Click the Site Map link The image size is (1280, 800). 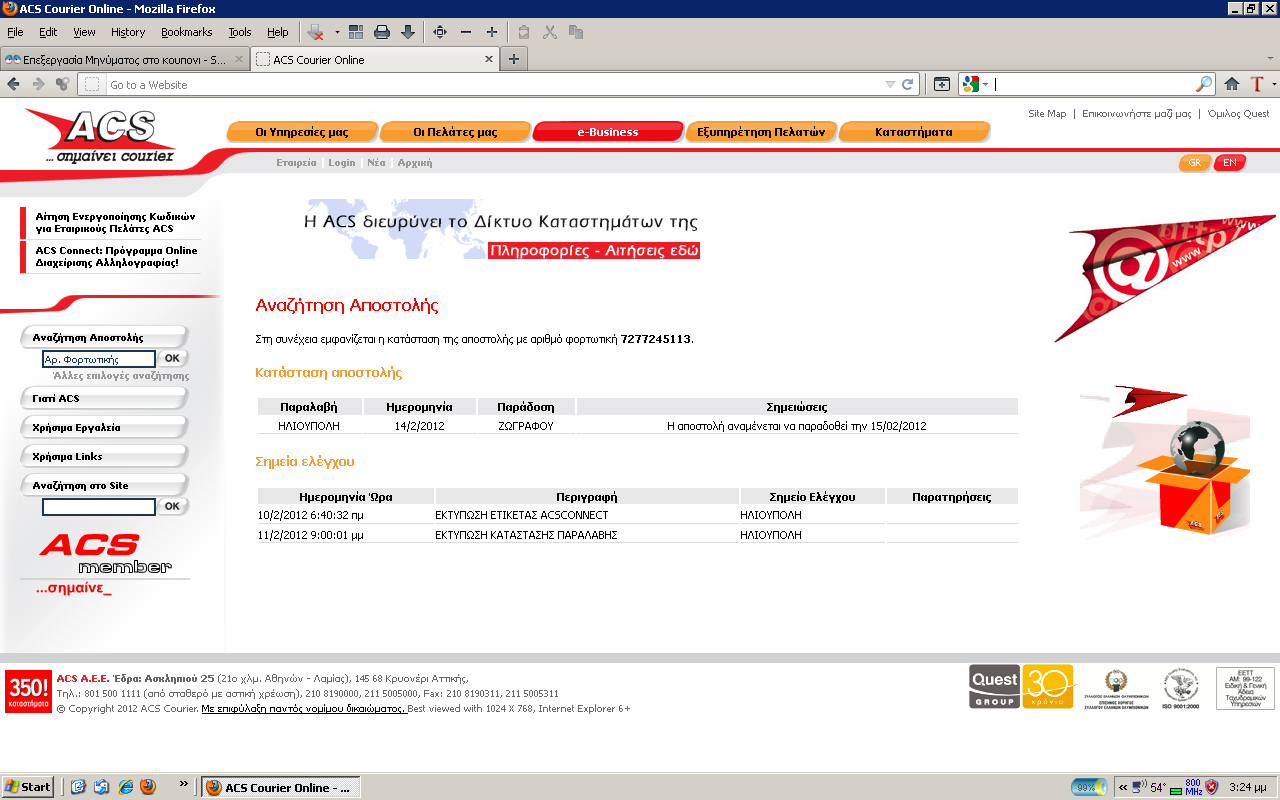1047,114
